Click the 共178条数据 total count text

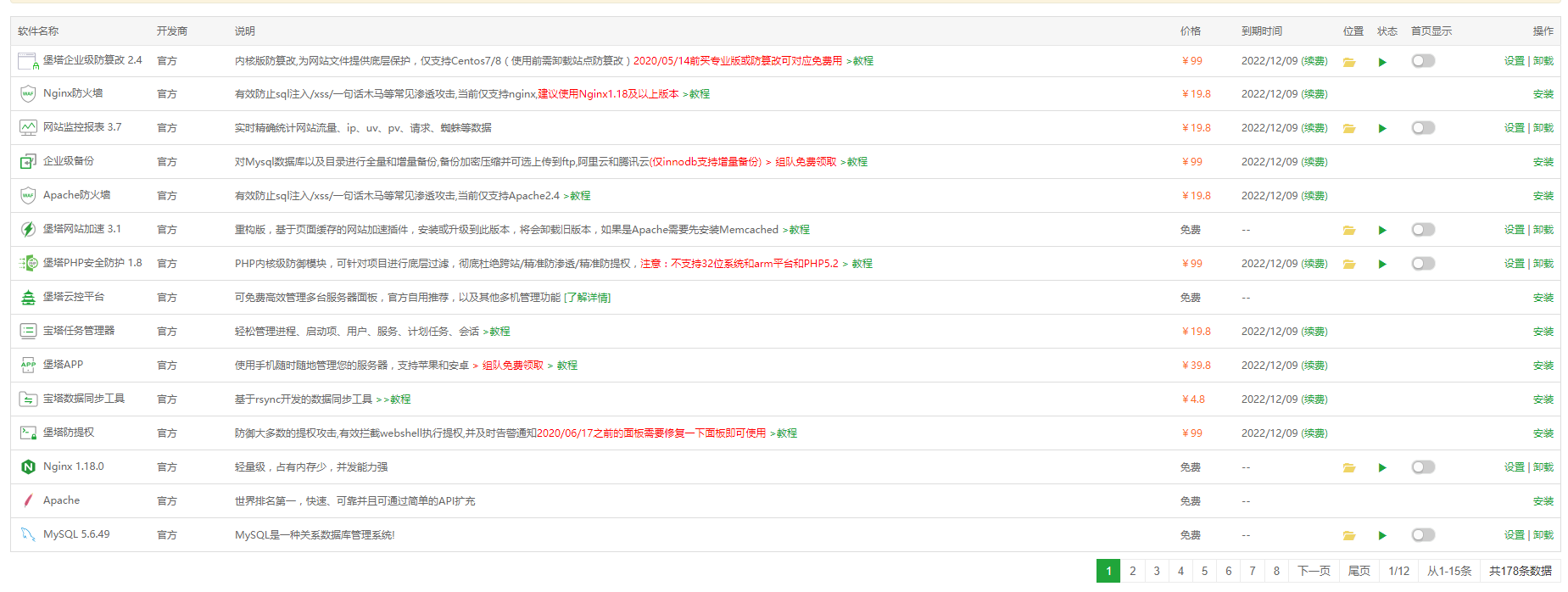pyautogui.click(x=1521, y=571)
